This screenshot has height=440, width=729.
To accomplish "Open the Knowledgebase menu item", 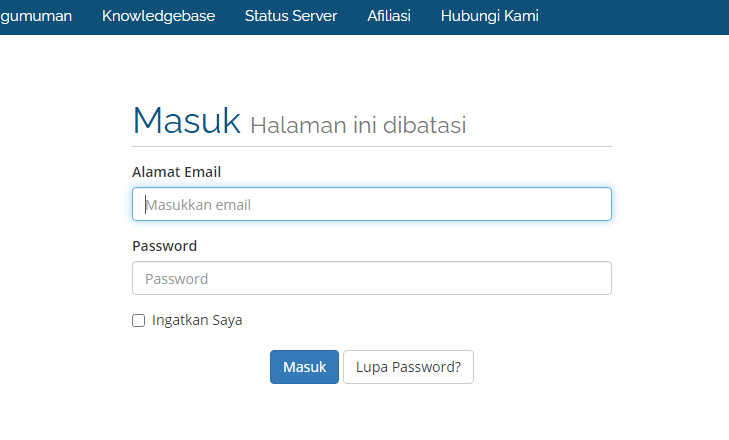I will [x=159, y=16].
